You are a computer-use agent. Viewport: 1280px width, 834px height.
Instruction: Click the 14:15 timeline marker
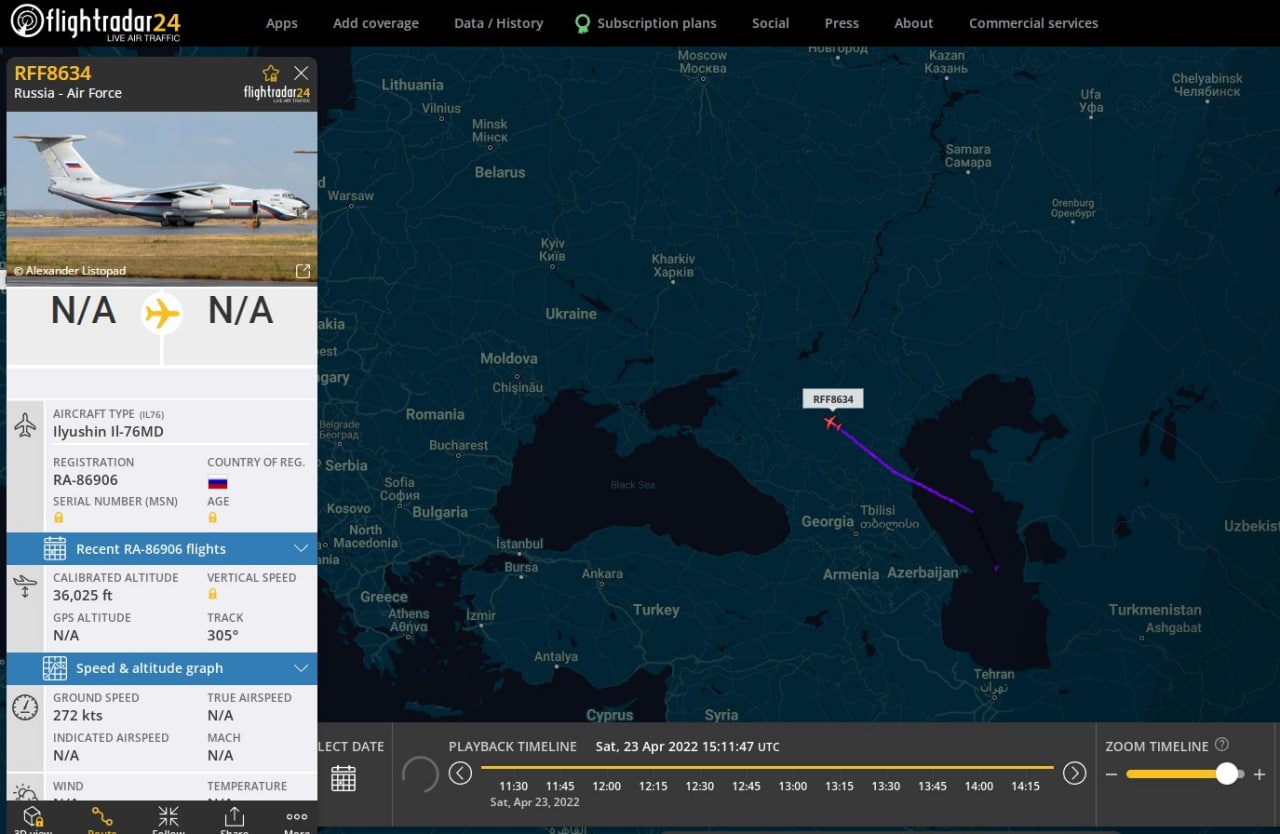point(1025,786)
